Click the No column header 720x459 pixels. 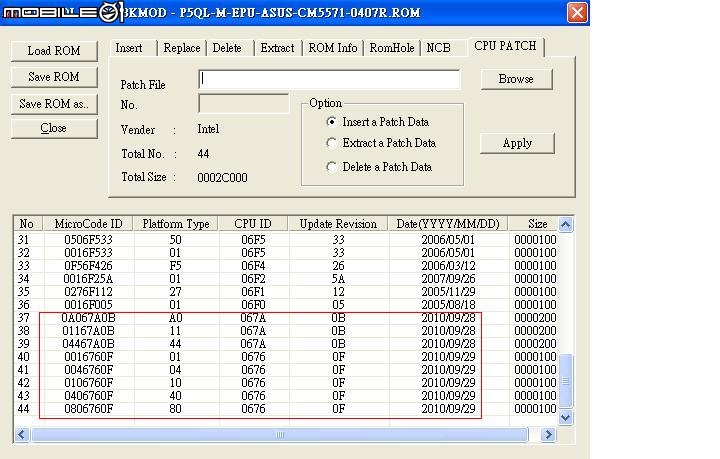[27, 224]
